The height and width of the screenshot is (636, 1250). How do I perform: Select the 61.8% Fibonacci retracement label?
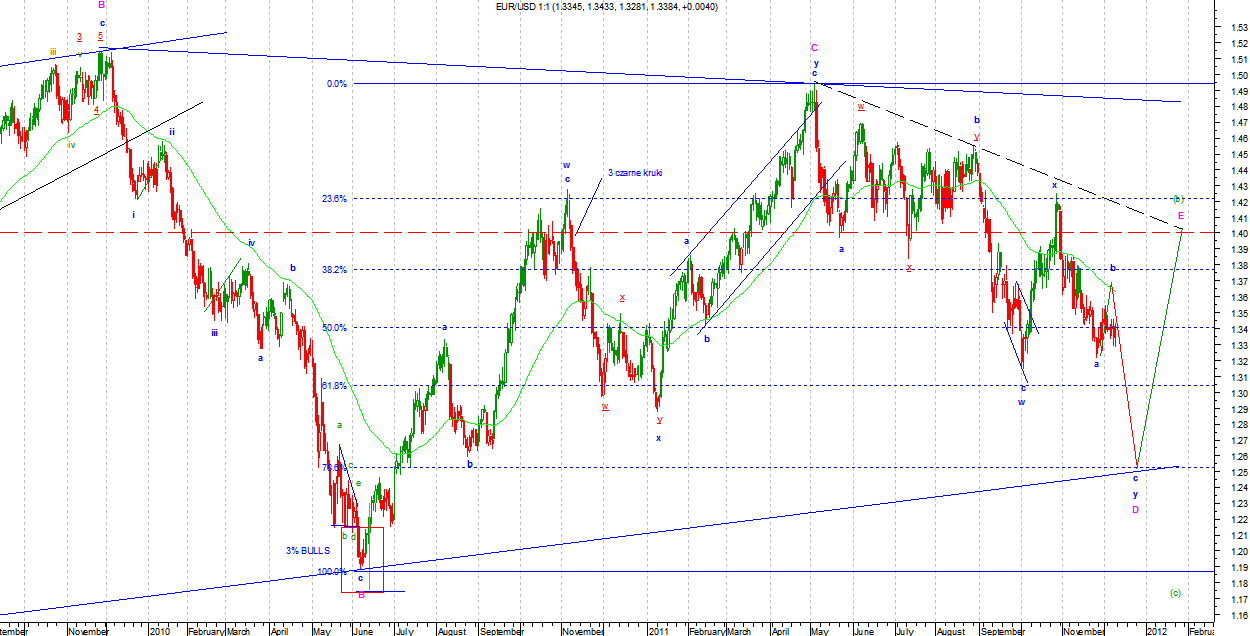334,385
